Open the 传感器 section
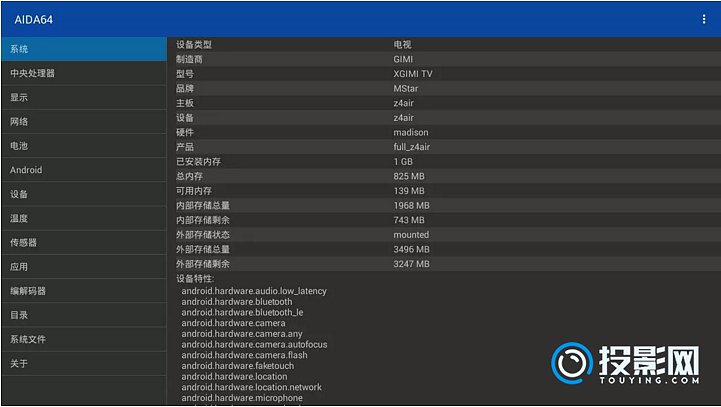 coord(84,242)
